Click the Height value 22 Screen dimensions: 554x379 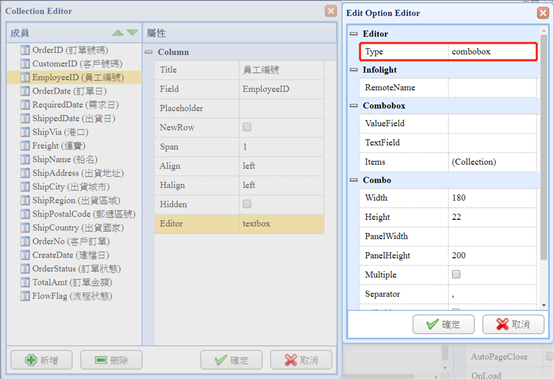(493, 217)
